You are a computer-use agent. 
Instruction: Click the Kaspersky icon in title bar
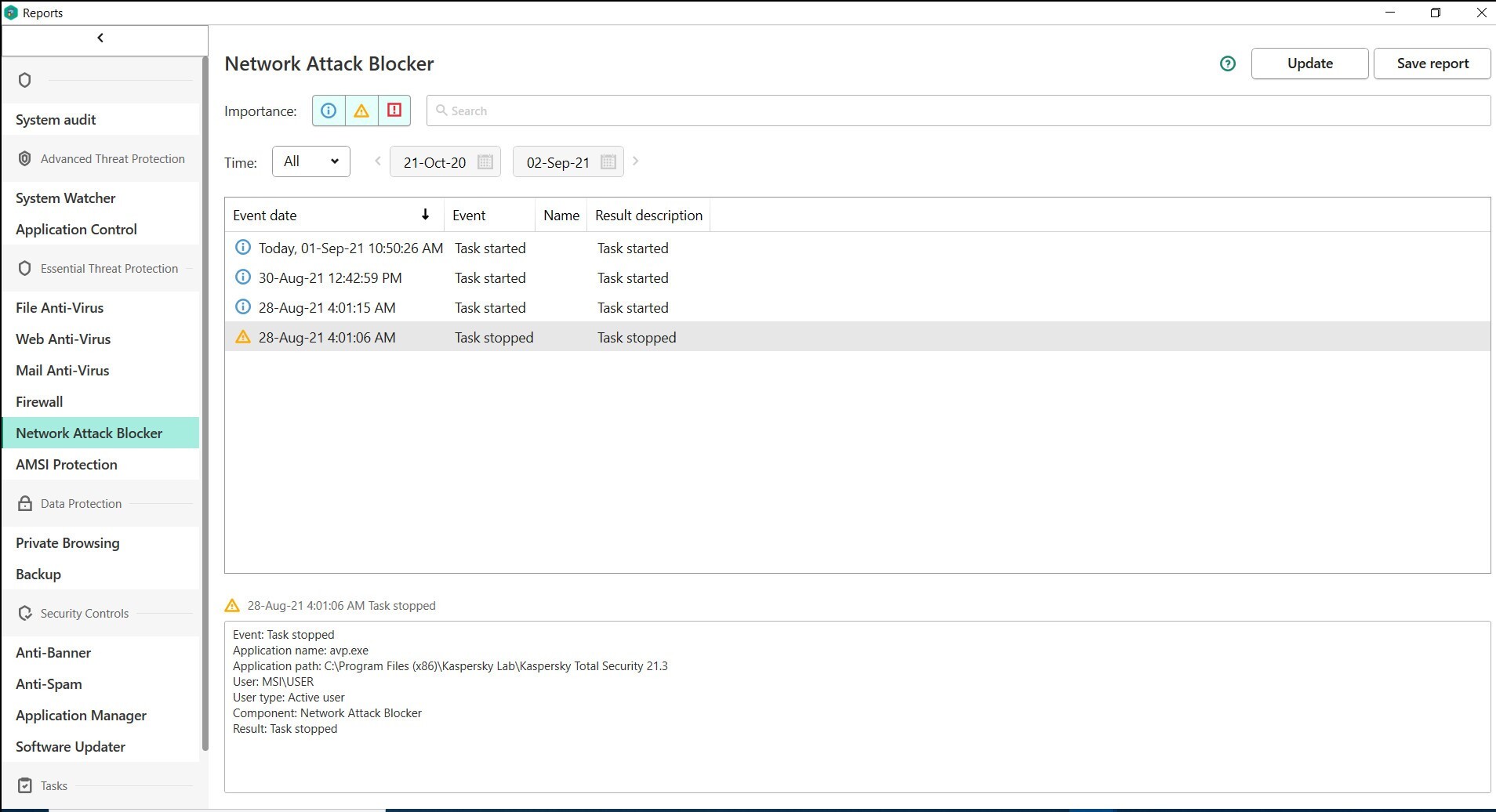pos(10,13)
